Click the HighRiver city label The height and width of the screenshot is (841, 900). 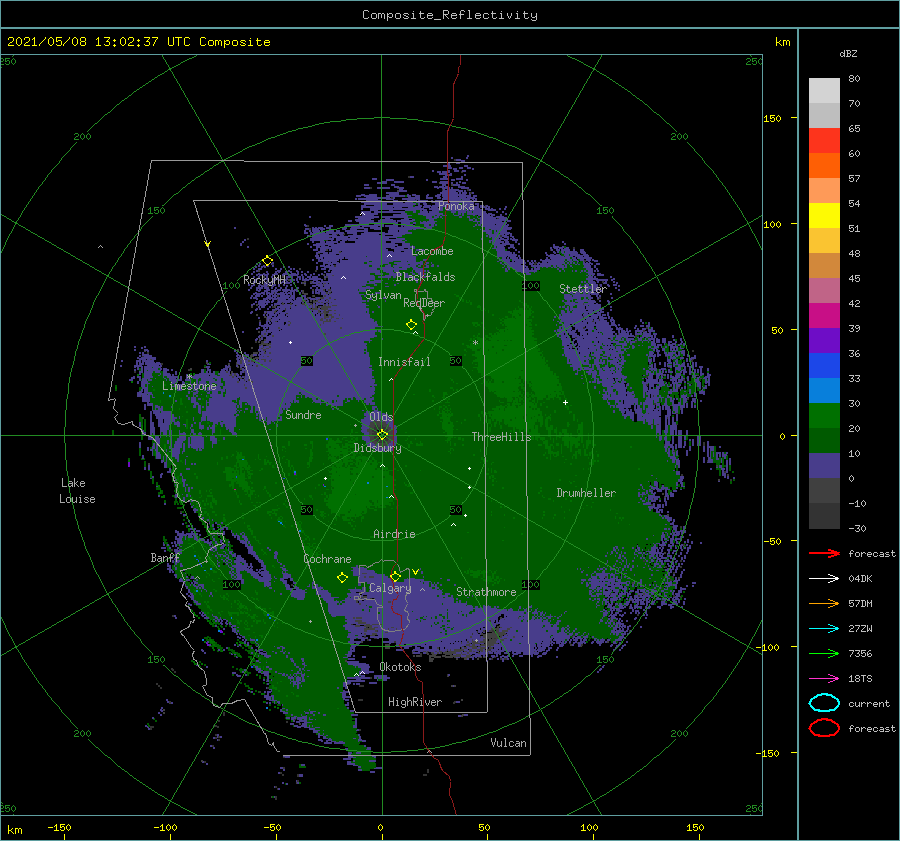click(415, 702)
